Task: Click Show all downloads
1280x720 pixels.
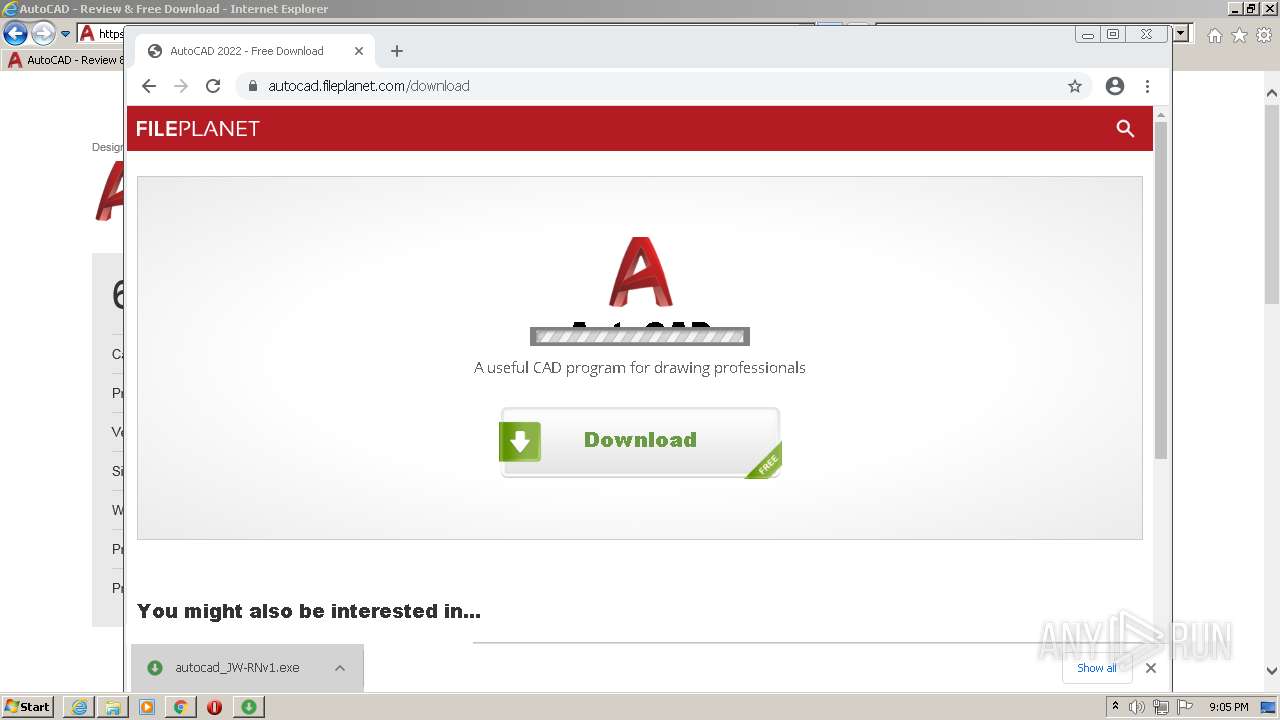Action: pyautogui.click(x=1097, y=668)
